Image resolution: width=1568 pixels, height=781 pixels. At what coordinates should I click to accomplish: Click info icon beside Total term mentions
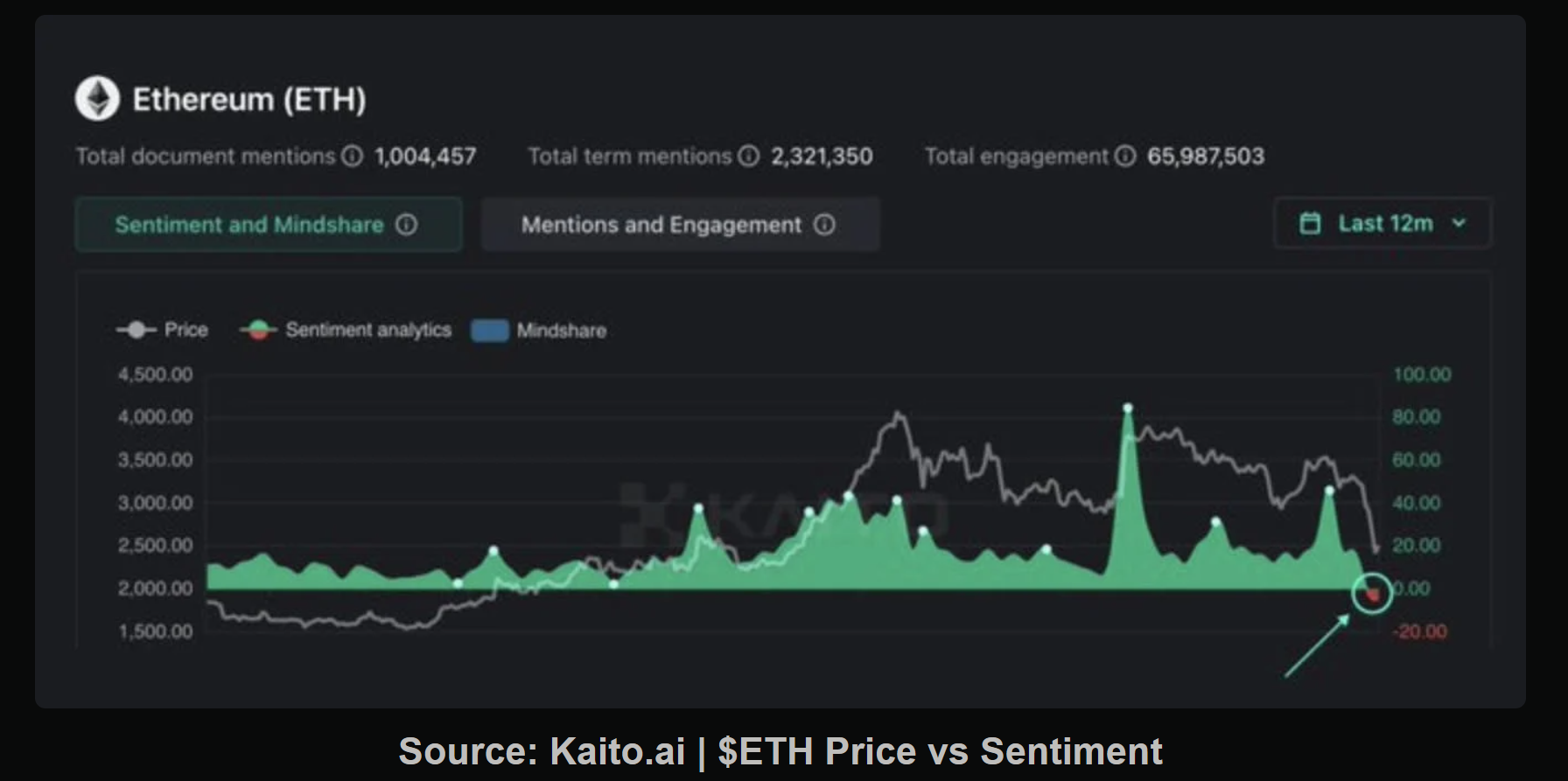[748, 157]
